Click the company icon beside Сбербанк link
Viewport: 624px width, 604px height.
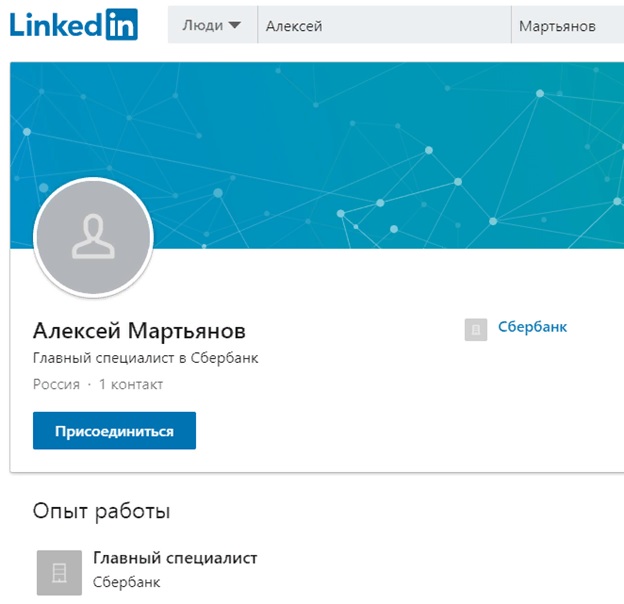pos(476,329)
